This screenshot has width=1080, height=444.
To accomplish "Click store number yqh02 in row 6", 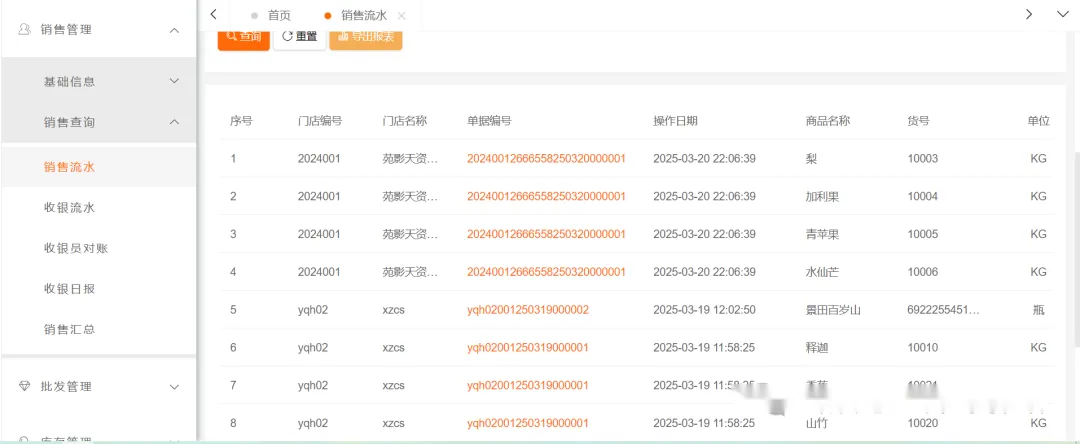I will [313, 348].
